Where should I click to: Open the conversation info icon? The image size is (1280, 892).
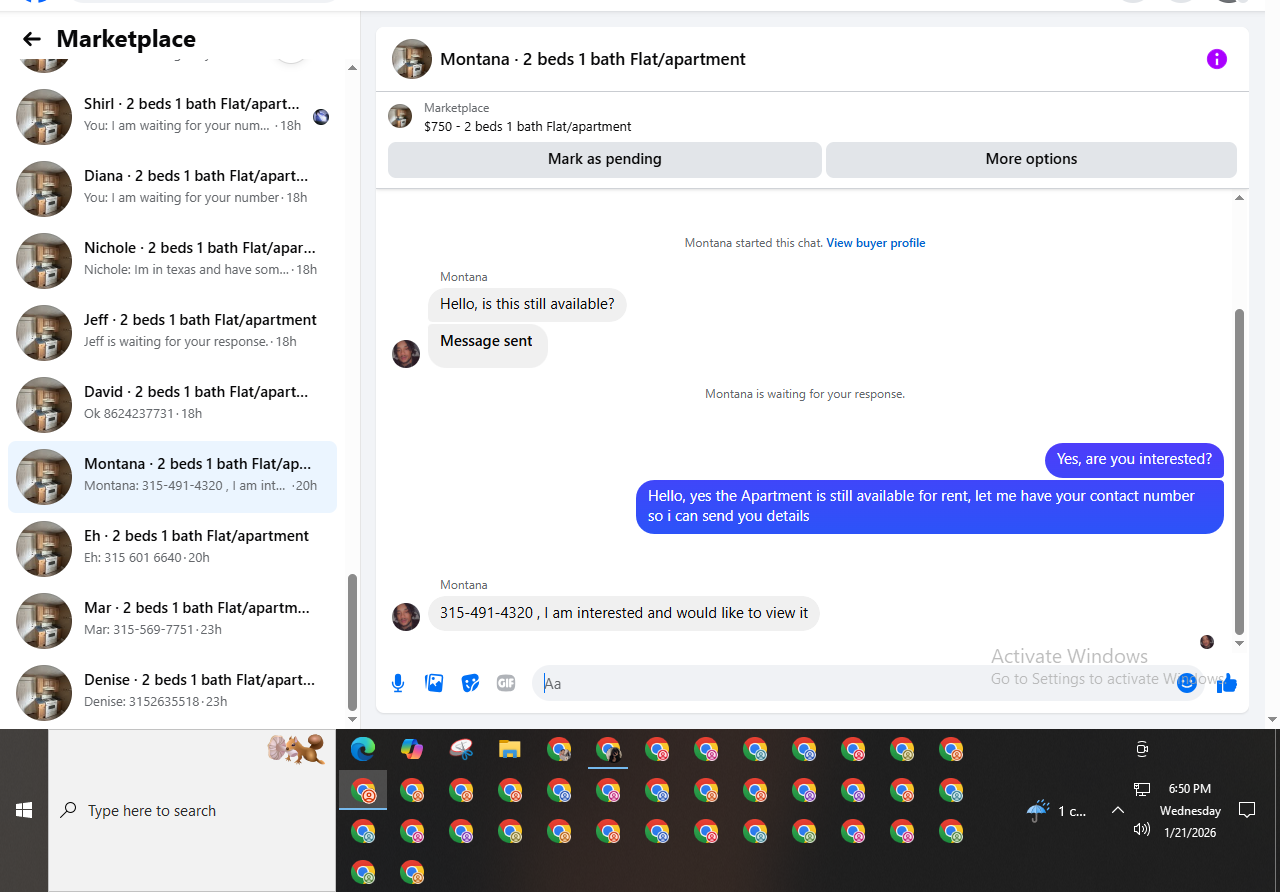point(1216,59)
